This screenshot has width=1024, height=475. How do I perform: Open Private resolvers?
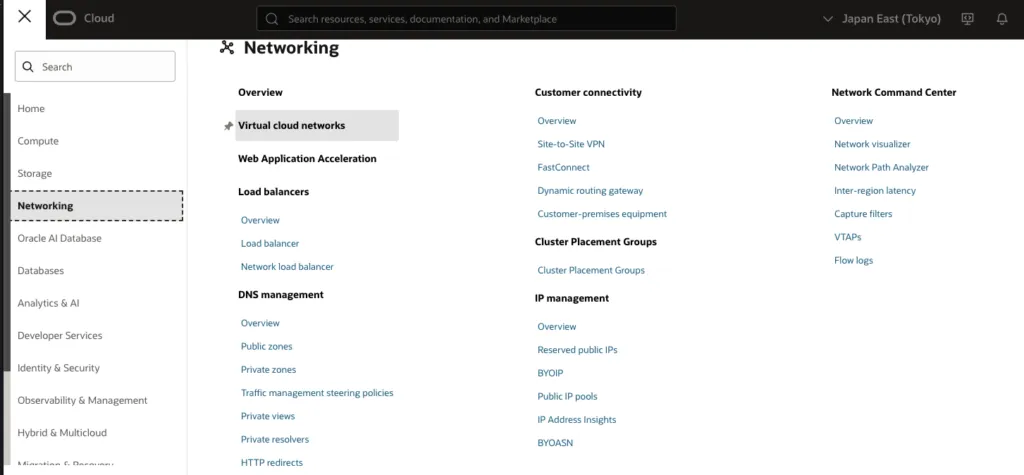[275, 440]
